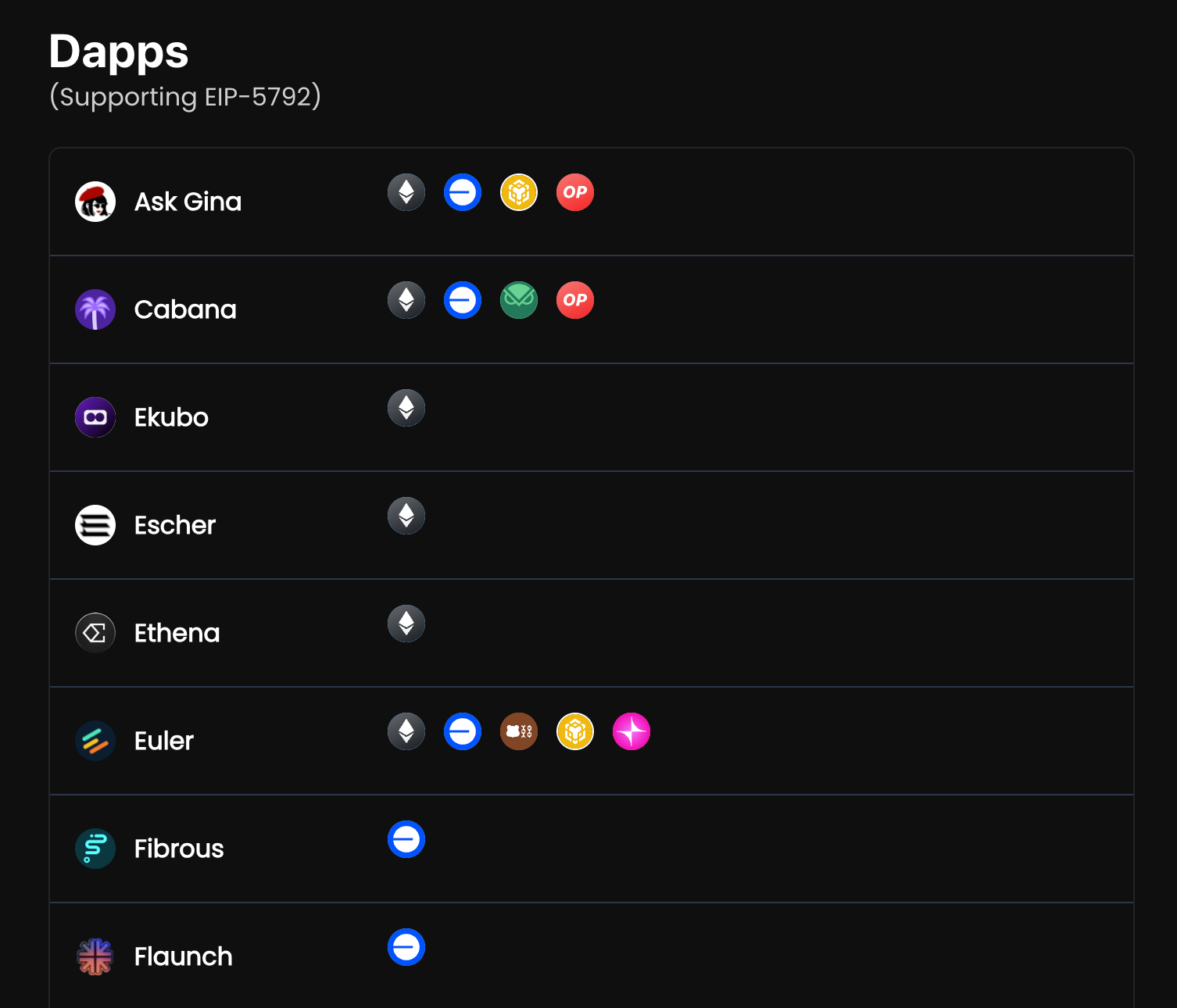
Task: Select the Ethereum icon in the Ethena row
Action: tap(406, 624)
